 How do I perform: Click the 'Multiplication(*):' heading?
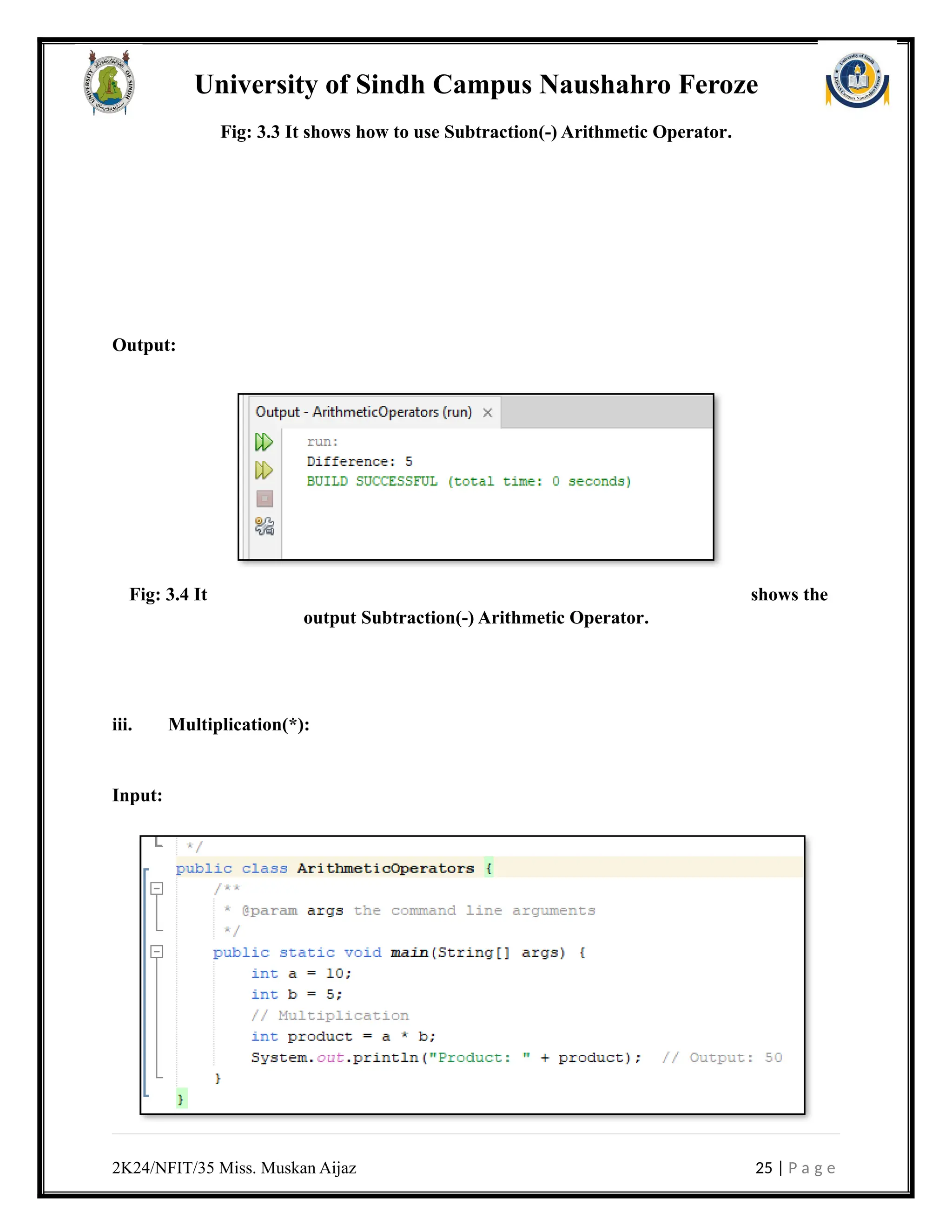click(x=238, y=724)
